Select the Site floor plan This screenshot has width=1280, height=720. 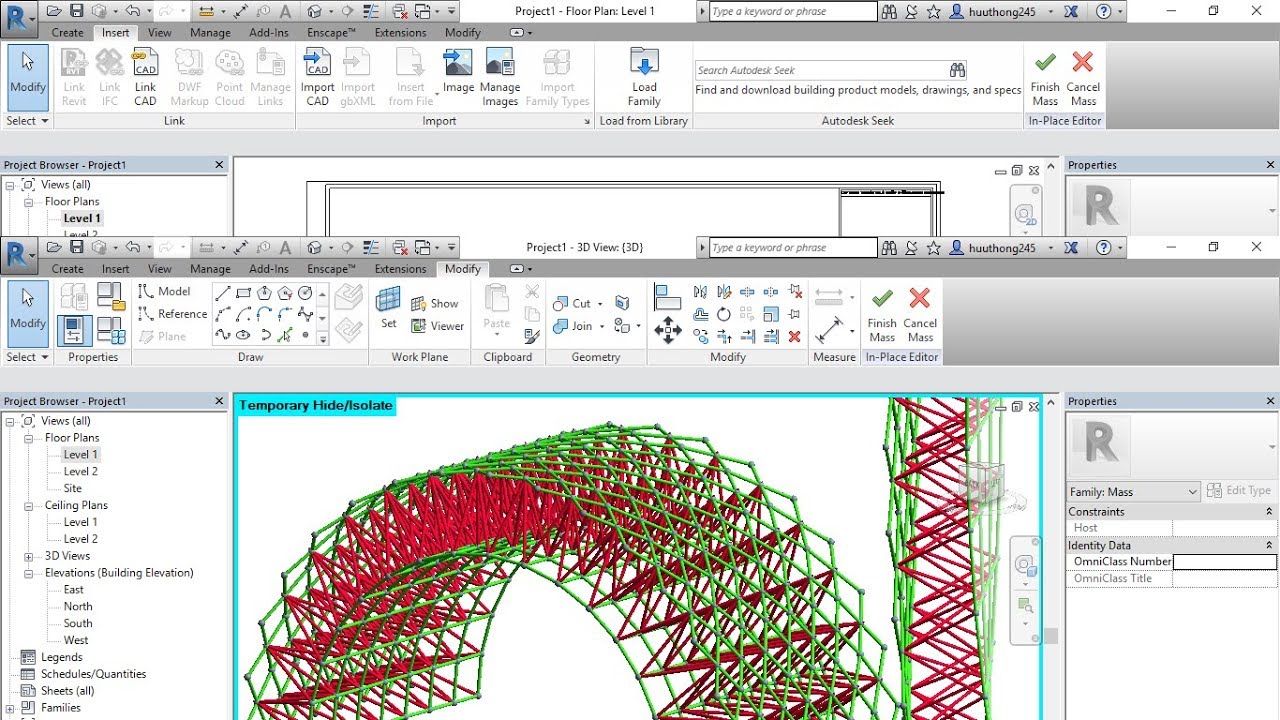(x=73, y=488)
